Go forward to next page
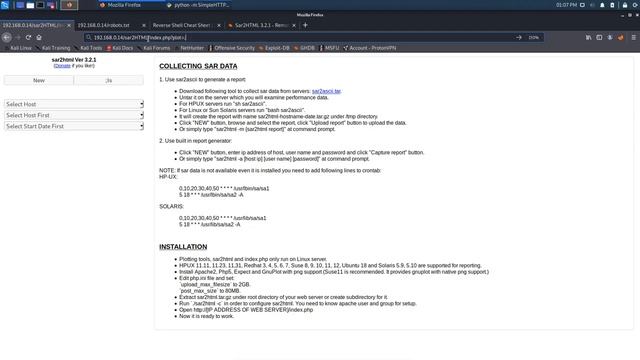Image resolution: width=640 pixels, height=360 pixels. point(18,37)
